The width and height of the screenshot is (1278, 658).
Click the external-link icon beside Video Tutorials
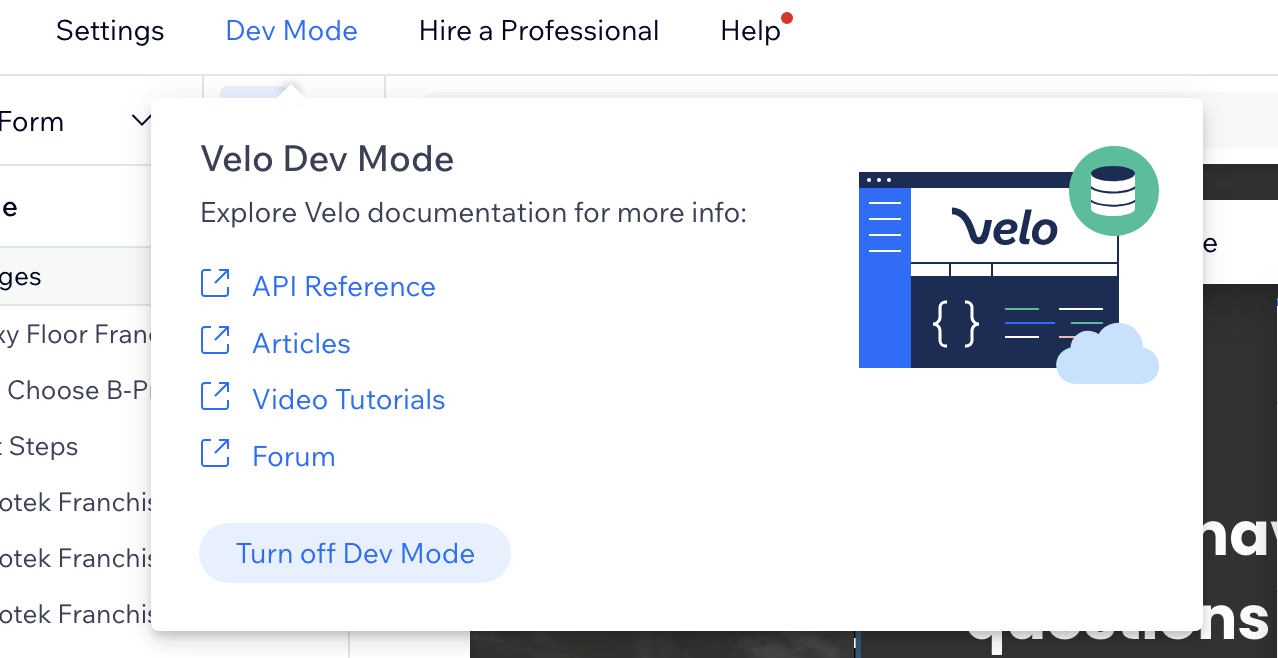click(x=215, y=397)
